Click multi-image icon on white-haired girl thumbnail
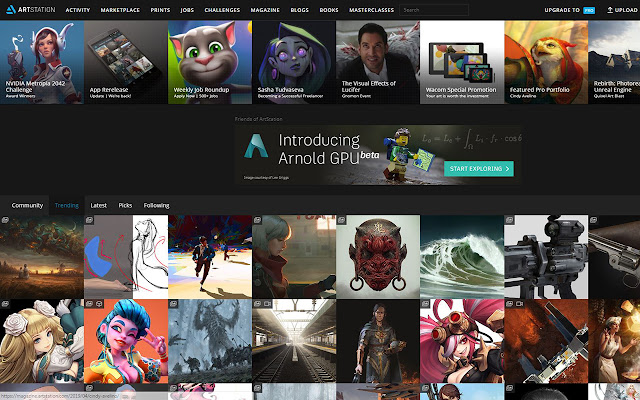The width and height of the screenshot is (640, 400). tap(257, 220)
